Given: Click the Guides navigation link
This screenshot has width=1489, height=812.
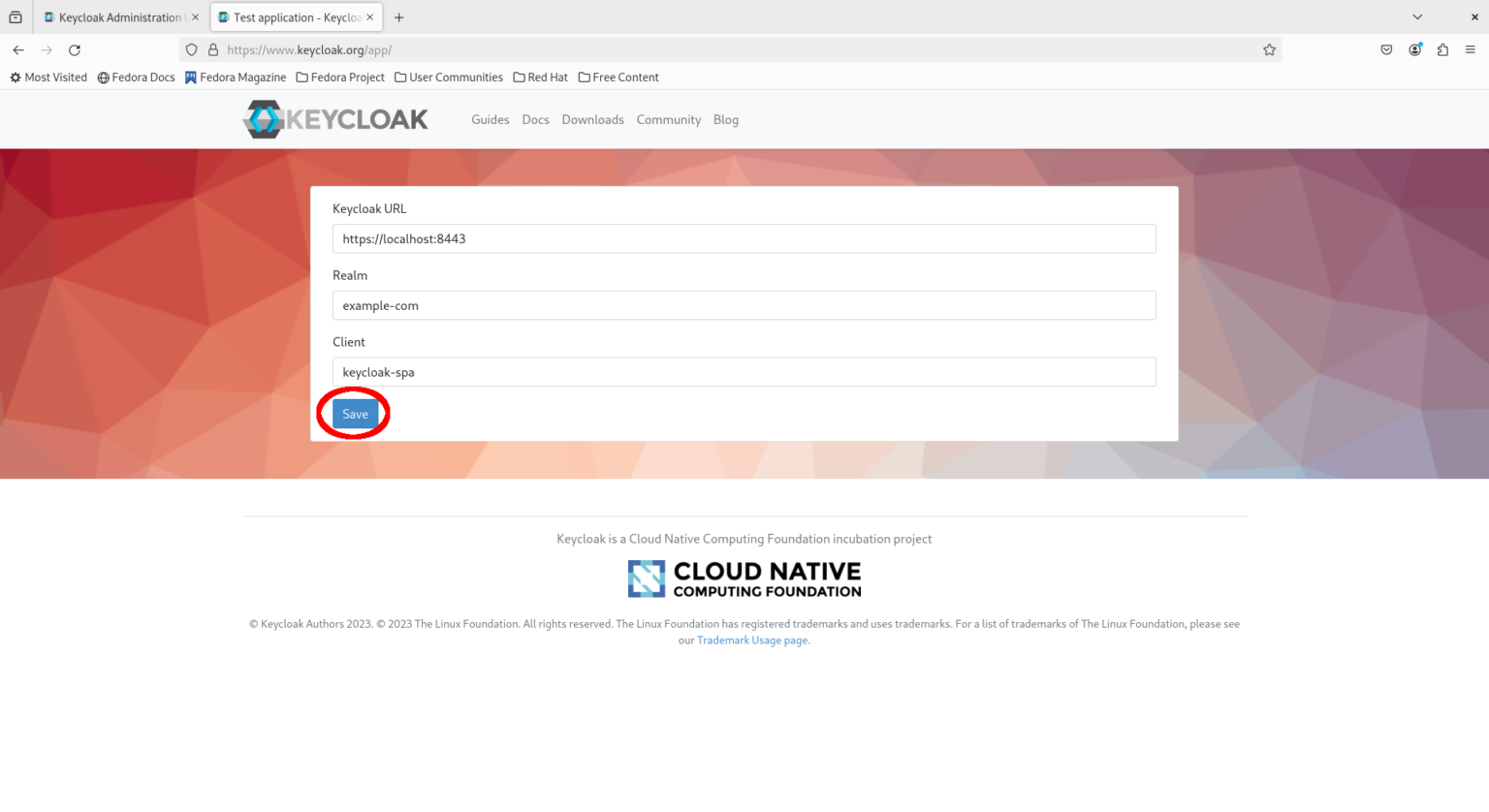Looking at the screenshot, I should [490, 119].
